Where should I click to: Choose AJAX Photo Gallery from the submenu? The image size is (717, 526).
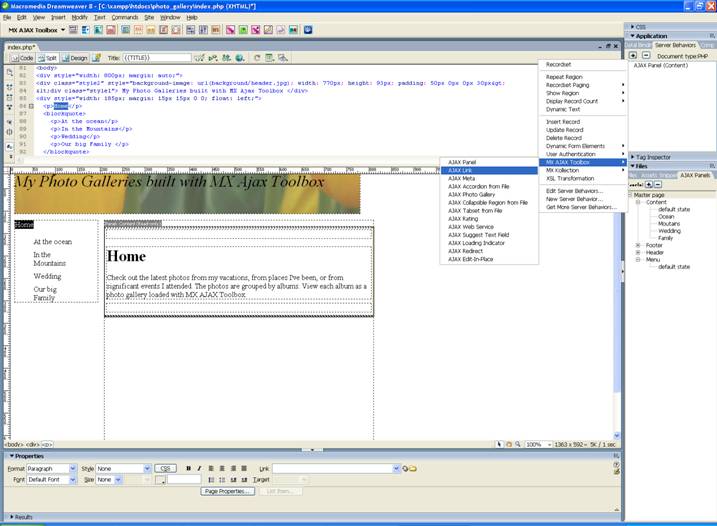[489, 194]
